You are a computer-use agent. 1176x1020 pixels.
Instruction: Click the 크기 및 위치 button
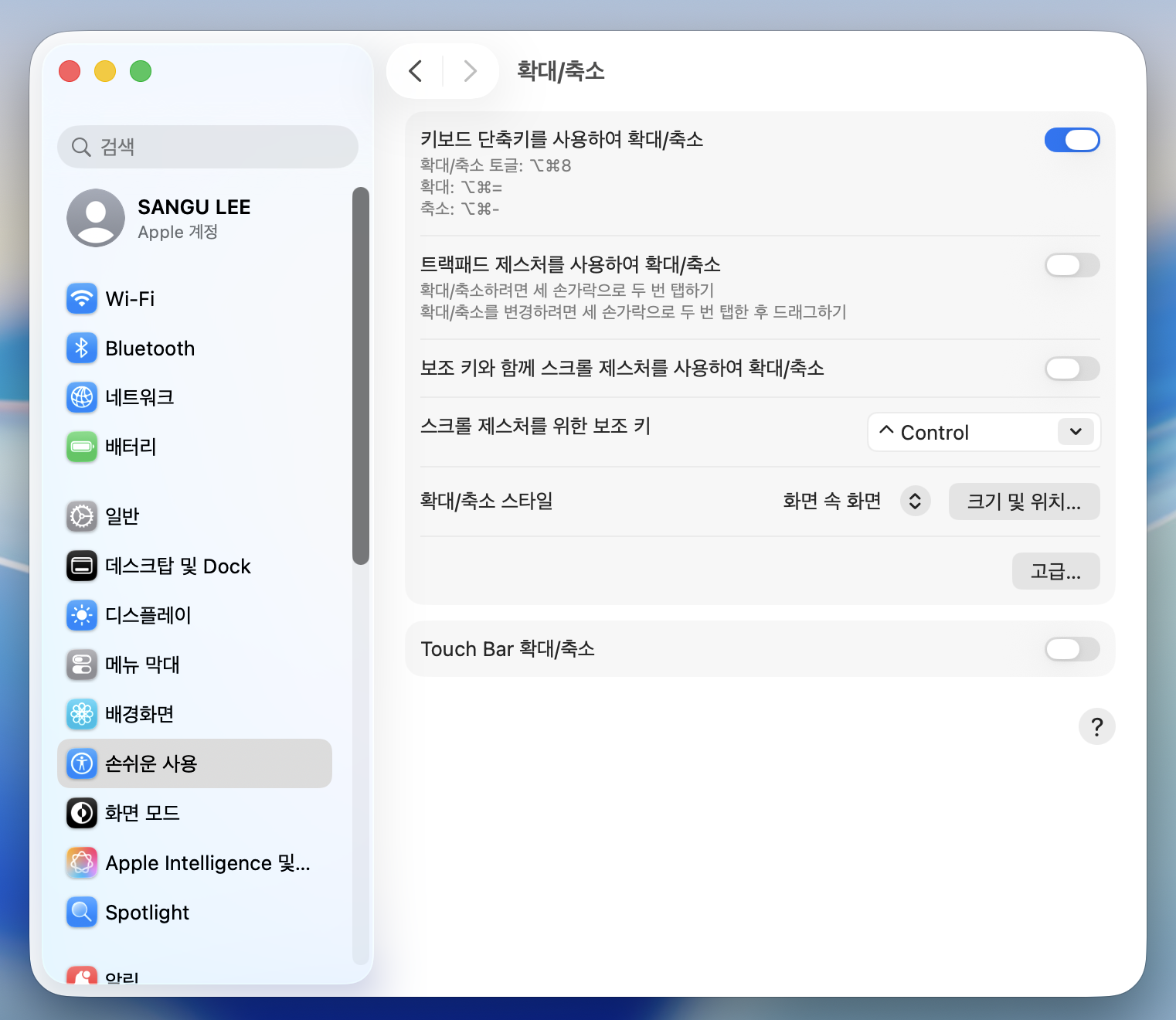pos(1024,501)
